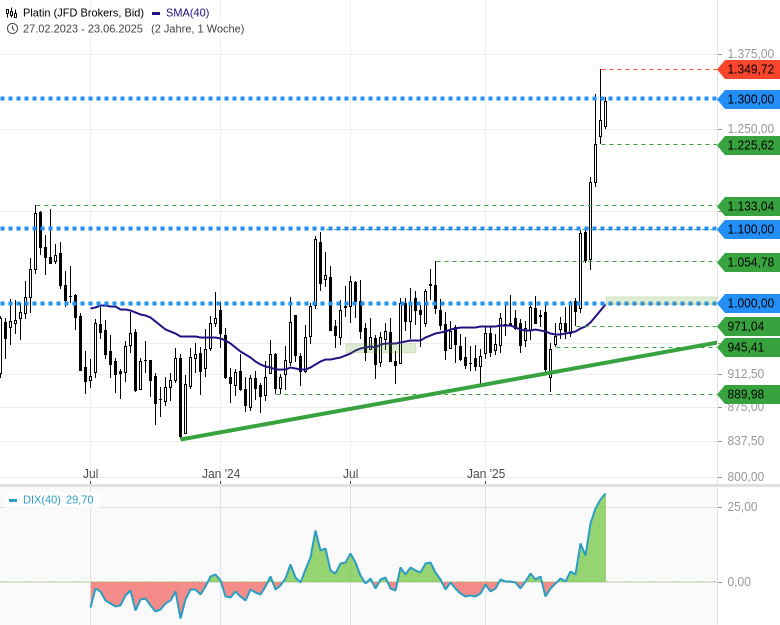Screen dimensions: 780x625
Task: Click the 25,00 DIX axis label
Action: (742, 507)
